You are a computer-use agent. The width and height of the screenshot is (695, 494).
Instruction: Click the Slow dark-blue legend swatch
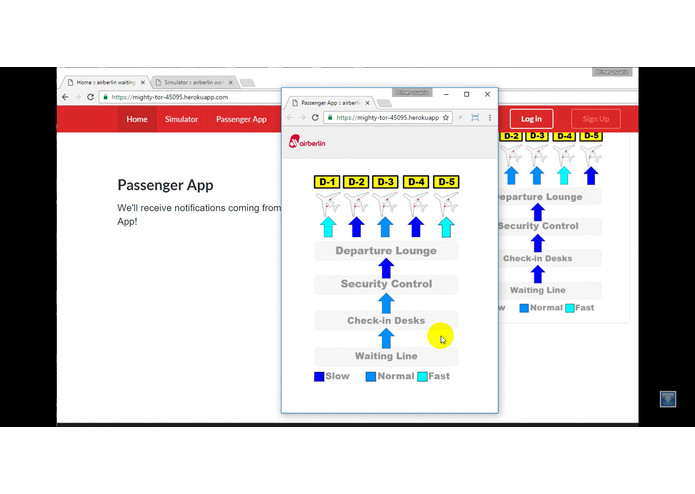(x=319, y=377)
